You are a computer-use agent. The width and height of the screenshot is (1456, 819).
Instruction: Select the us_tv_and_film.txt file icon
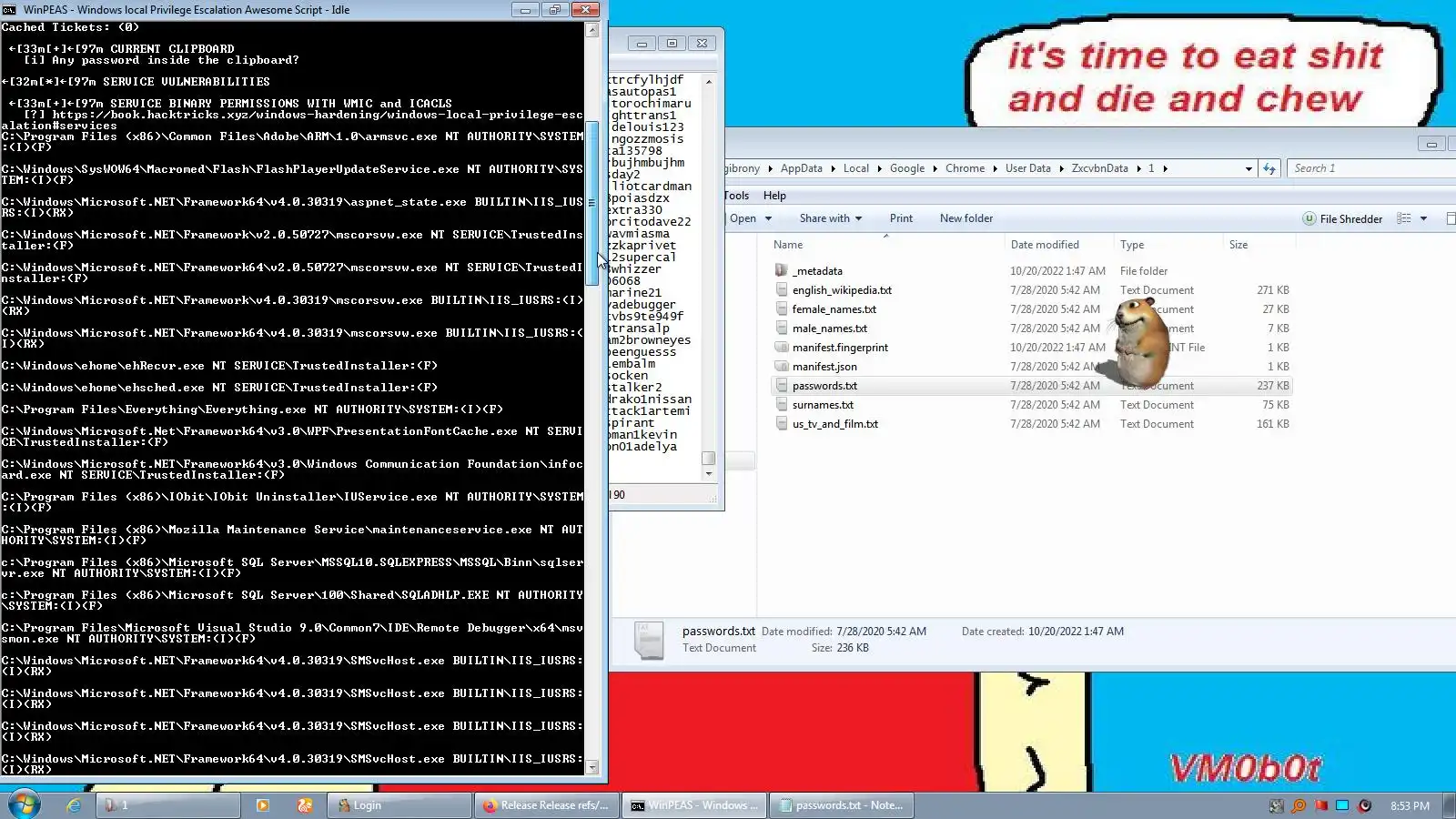click(781, 423)
